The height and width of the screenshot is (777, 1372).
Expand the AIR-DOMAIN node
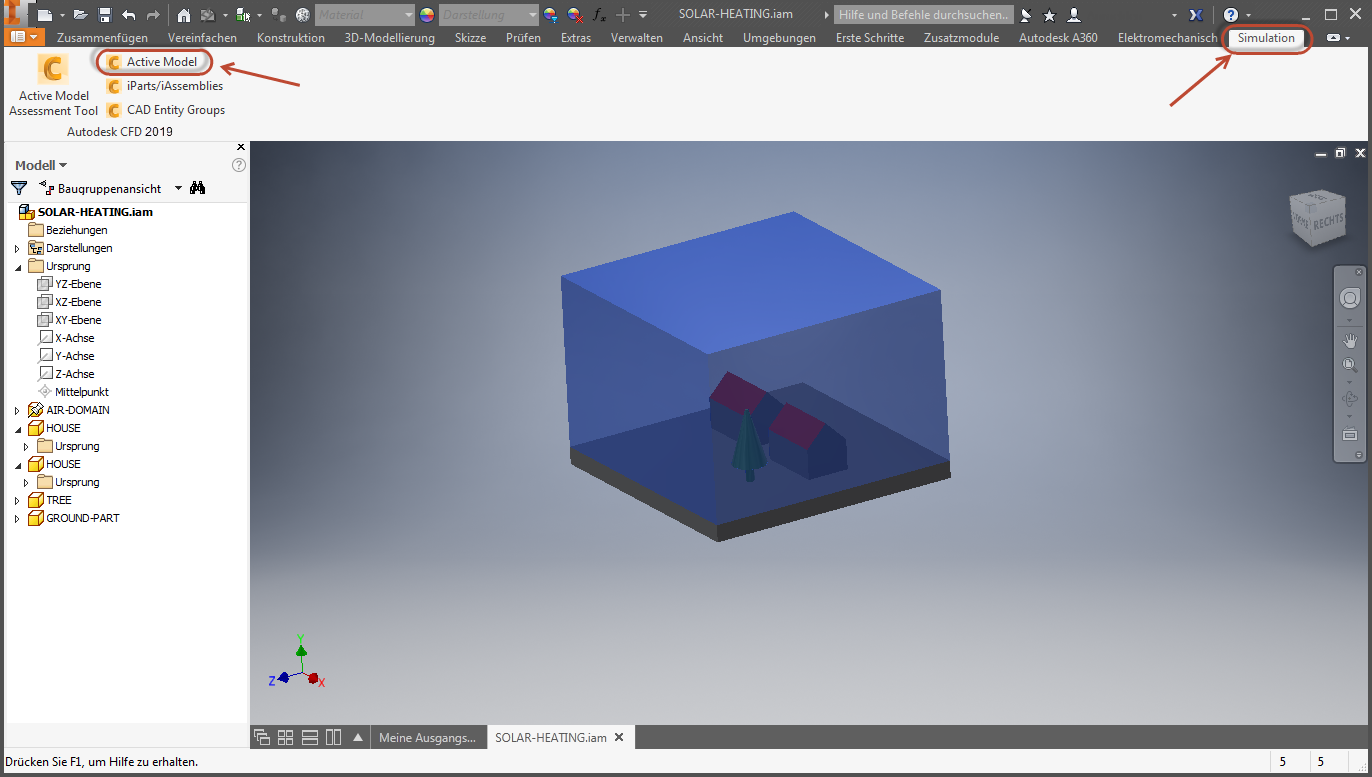pos(17,410)
